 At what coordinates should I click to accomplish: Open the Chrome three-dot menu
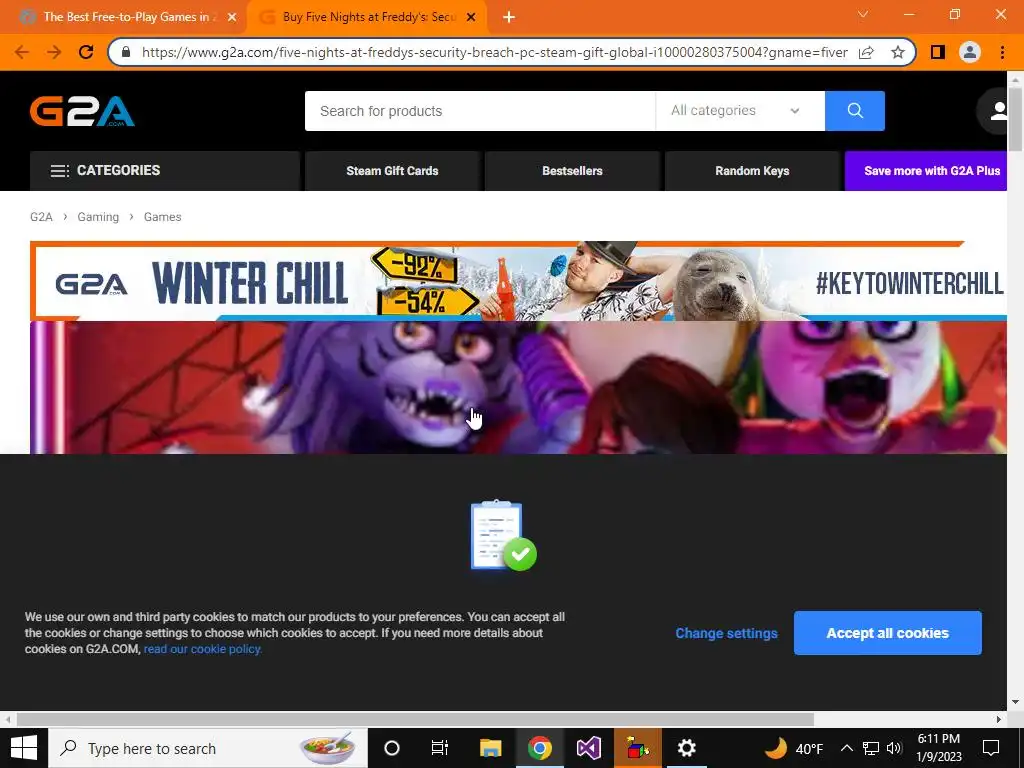pos(1002,52)
